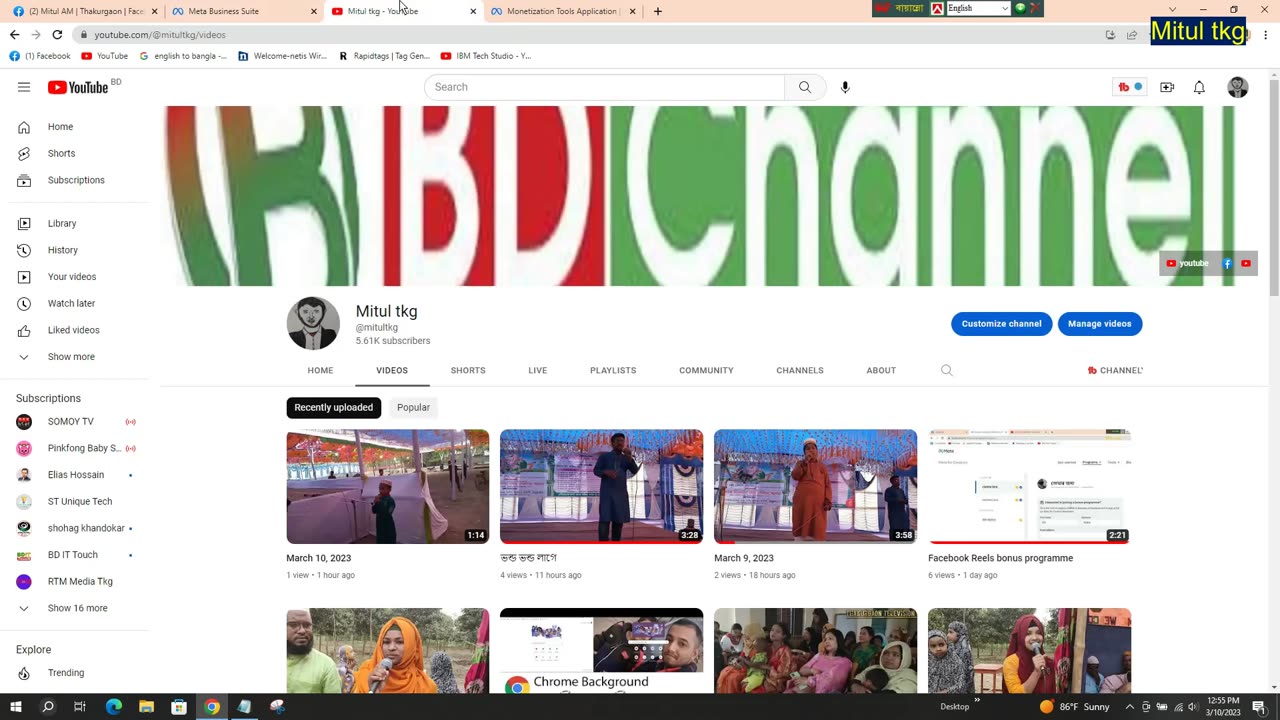Open the Windows notification center
The image size is (1280, 720).
[x=1259, y=707]
